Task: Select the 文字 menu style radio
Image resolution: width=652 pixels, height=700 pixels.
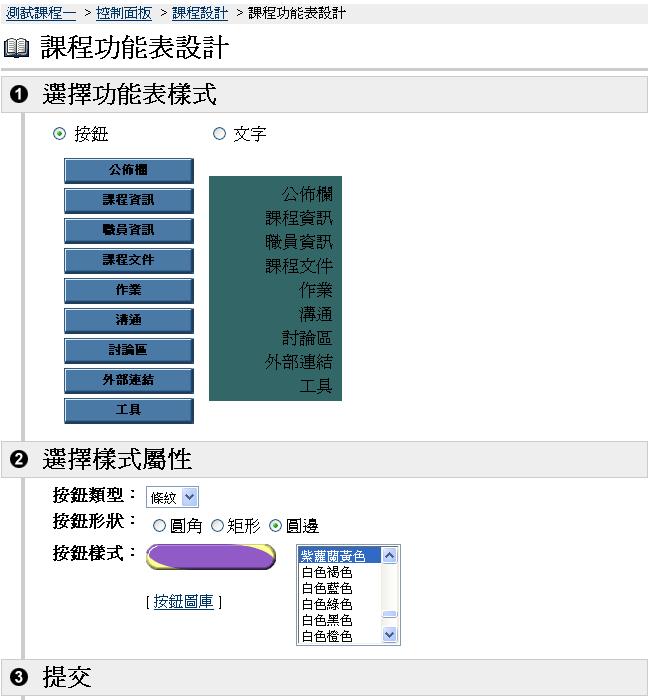Action: (x=220, y=134)
